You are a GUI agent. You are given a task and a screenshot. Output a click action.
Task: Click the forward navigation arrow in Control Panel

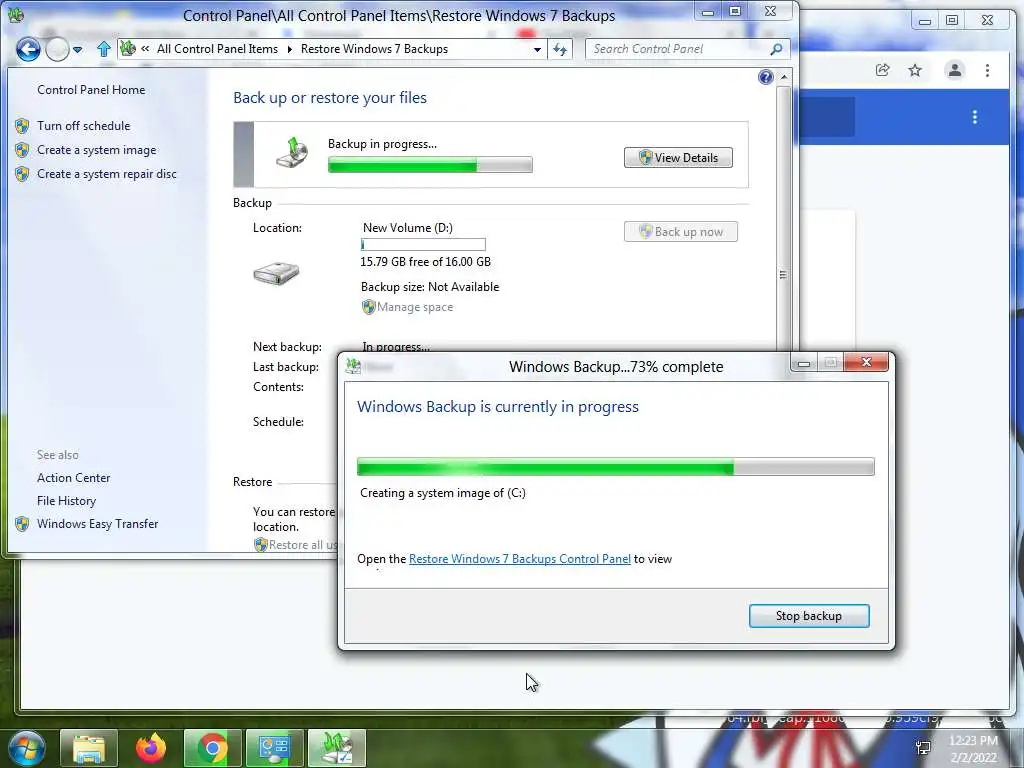57,49
